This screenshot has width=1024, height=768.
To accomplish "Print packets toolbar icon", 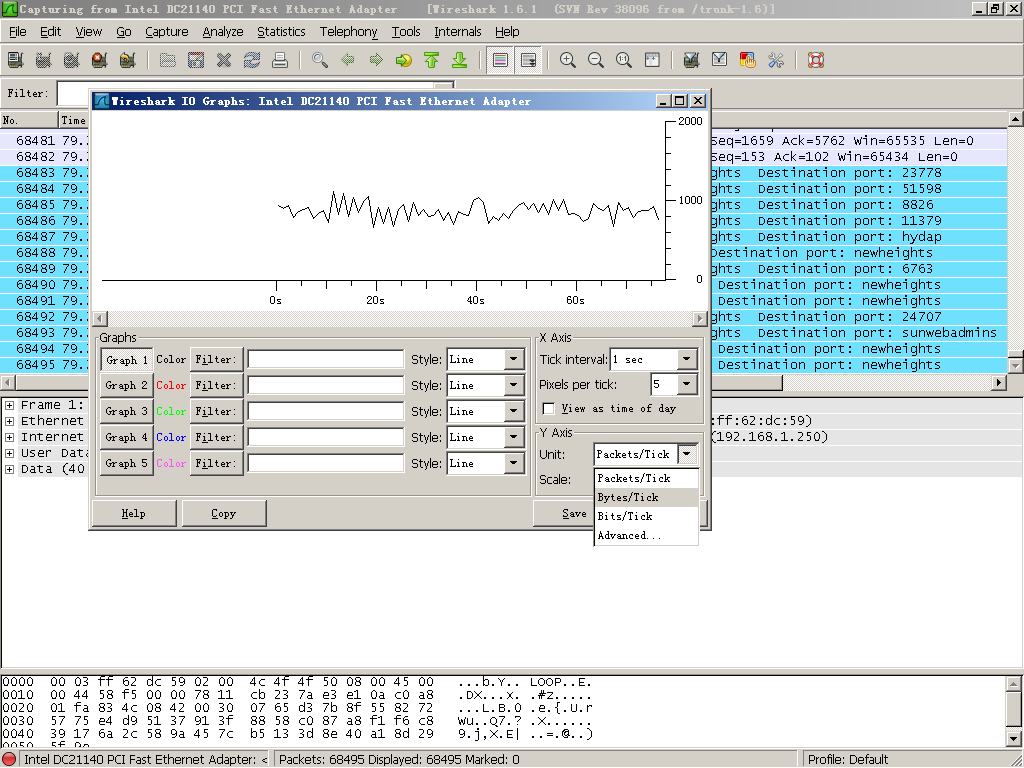I will pyautogui.click(x=280, y=60).
